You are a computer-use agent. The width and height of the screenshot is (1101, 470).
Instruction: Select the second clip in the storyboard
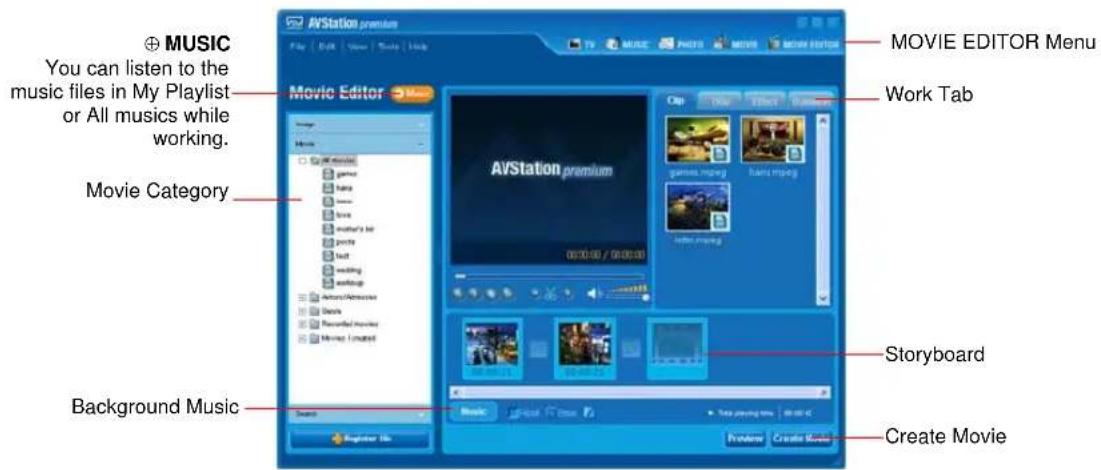[x=584, y=348]
